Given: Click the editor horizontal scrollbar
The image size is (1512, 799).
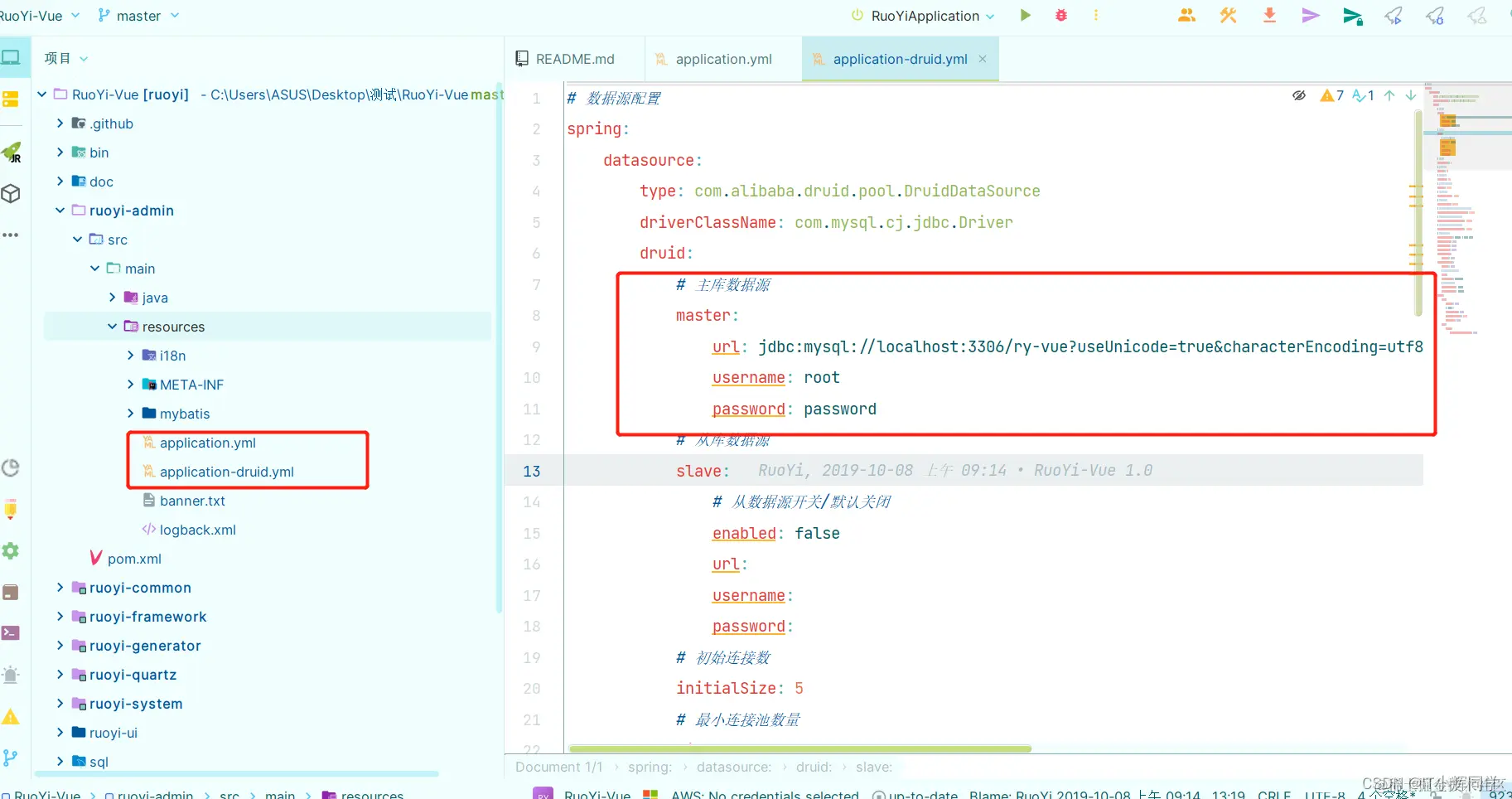Looking at the screenshot, I should (800, 748).
